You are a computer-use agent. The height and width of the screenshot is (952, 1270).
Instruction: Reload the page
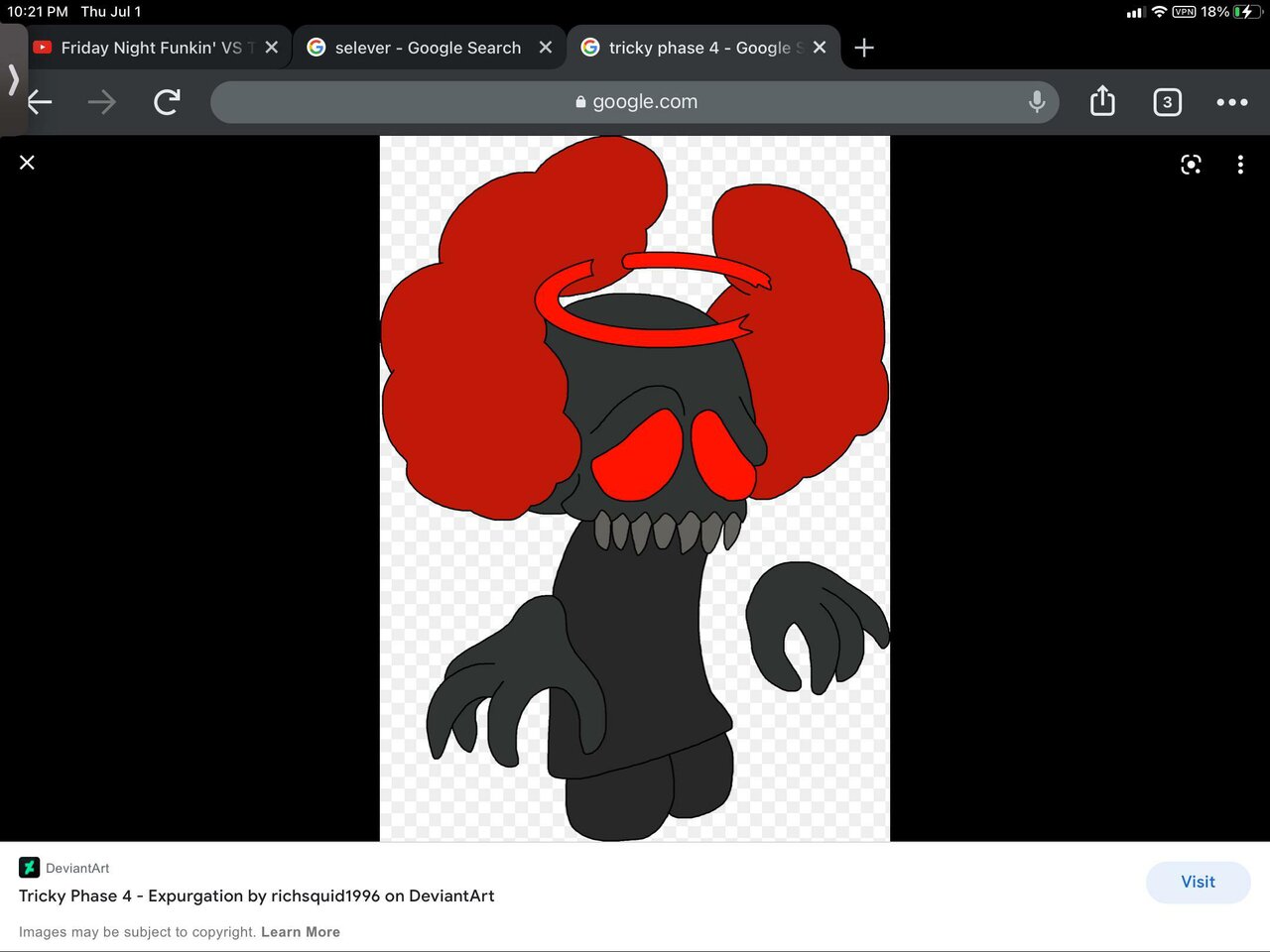167,101
